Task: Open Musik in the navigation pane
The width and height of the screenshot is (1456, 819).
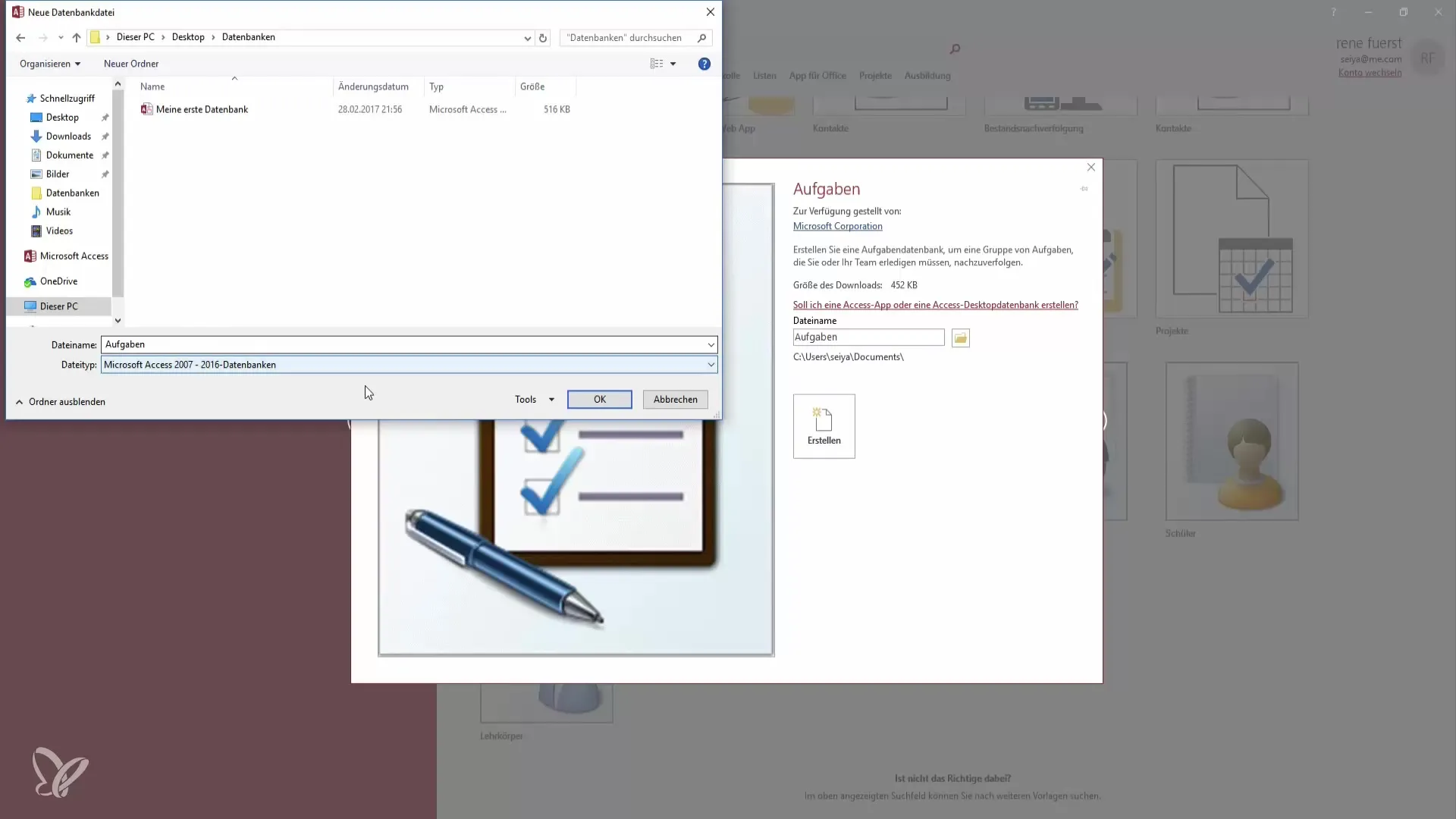Action: pos(58,212)
